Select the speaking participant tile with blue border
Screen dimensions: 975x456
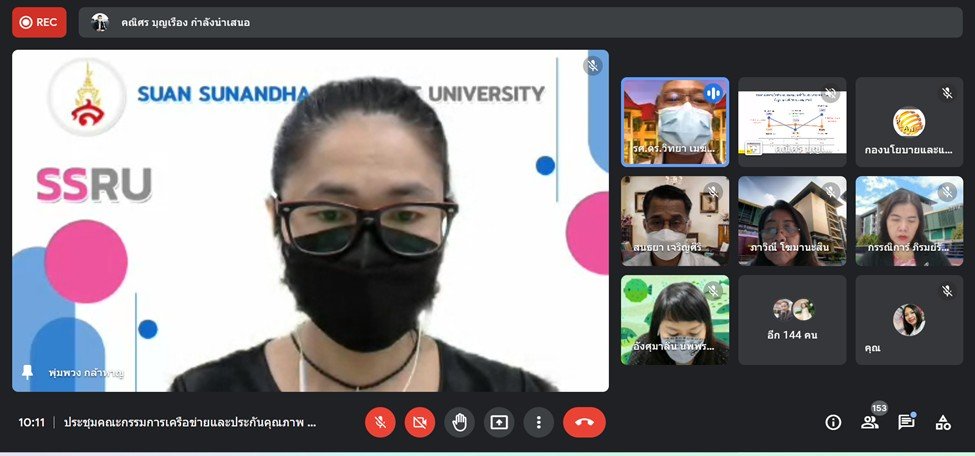click(x=675, y=121)
